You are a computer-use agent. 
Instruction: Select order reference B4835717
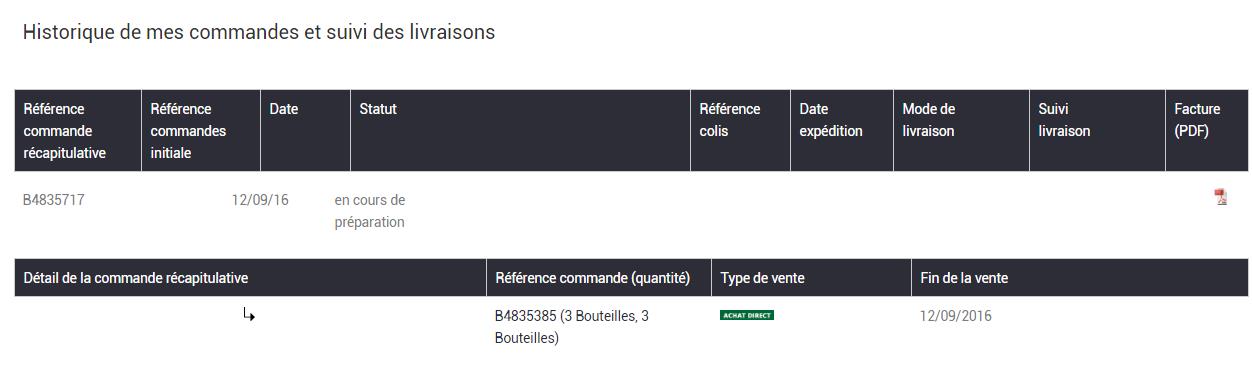click(x=54, y=200)
